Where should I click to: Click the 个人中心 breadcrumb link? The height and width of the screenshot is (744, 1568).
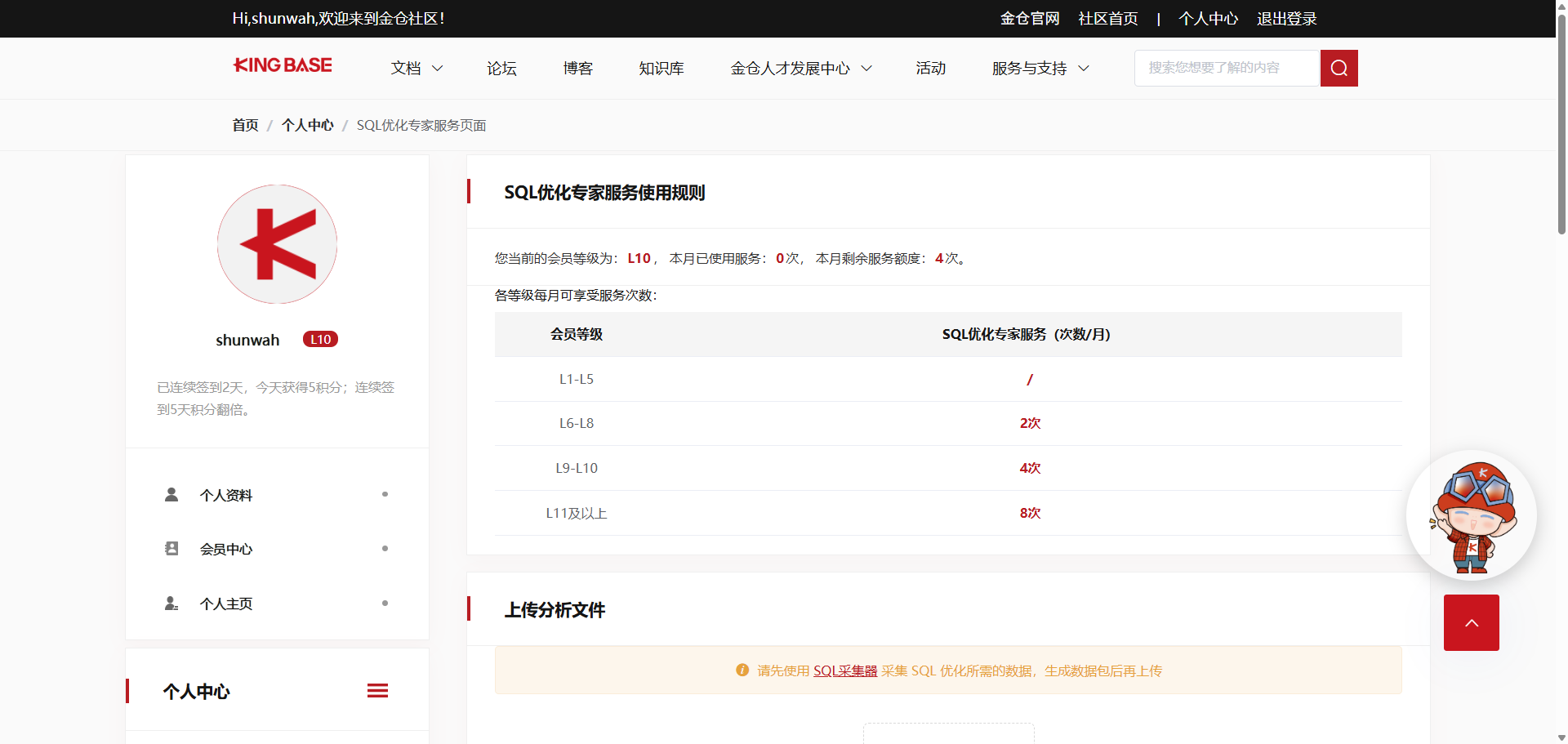pos(308,125)
